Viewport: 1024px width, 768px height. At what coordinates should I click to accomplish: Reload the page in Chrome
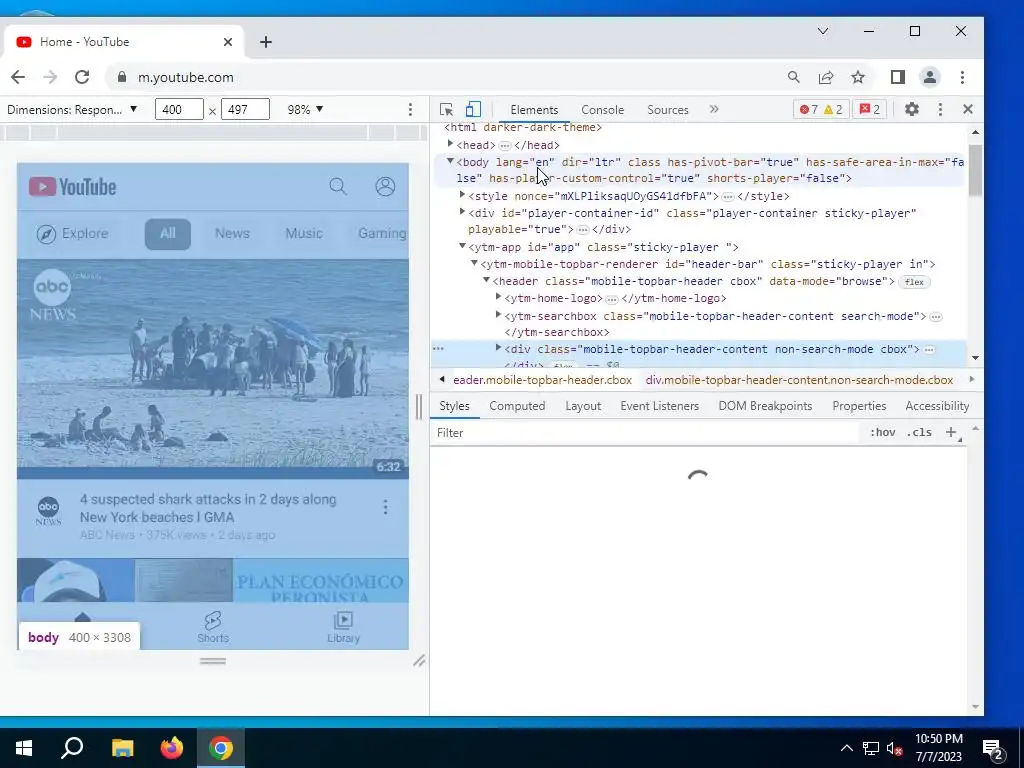pos(82,77)
